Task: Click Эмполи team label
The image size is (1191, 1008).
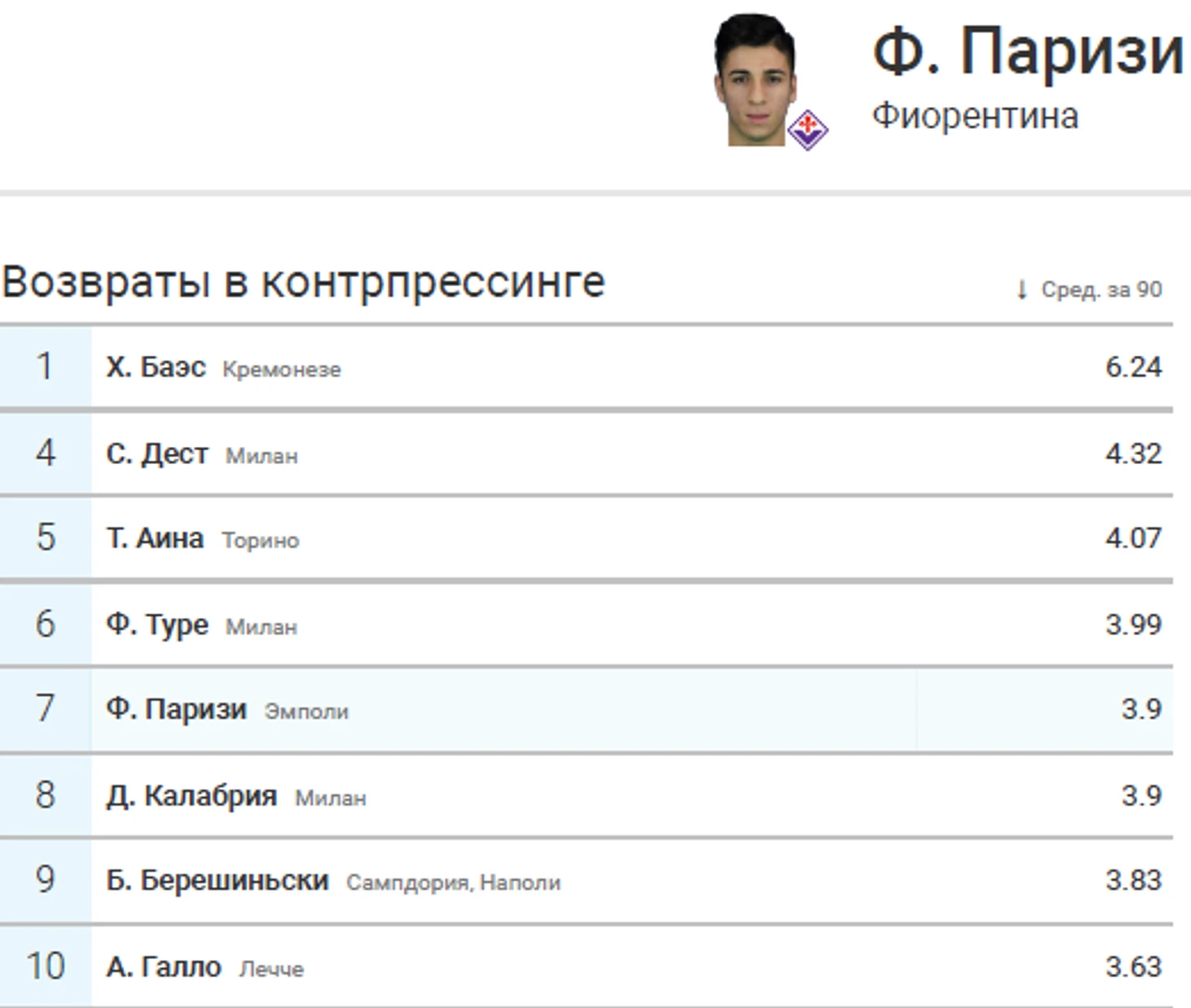Action: pyautogui.click(x=306, y=712)
